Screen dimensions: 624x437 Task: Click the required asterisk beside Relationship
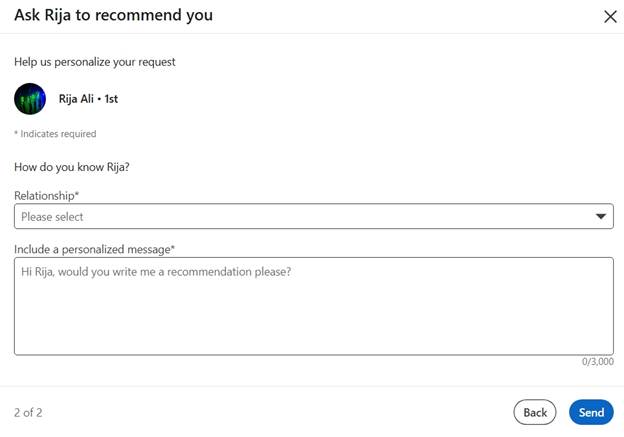click(x=77, y=193)
